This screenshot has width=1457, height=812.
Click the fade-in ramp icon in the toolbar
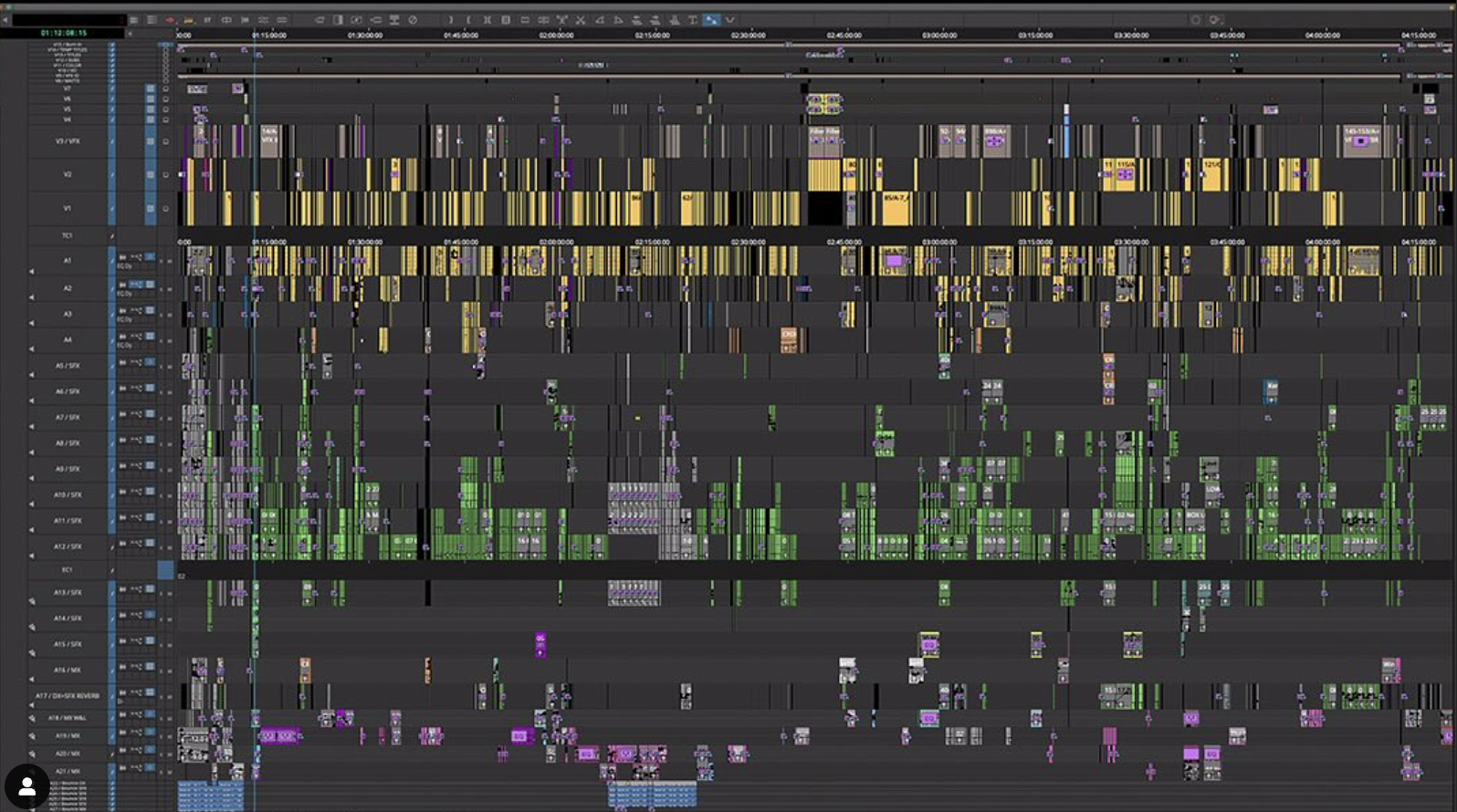point(599,19)
